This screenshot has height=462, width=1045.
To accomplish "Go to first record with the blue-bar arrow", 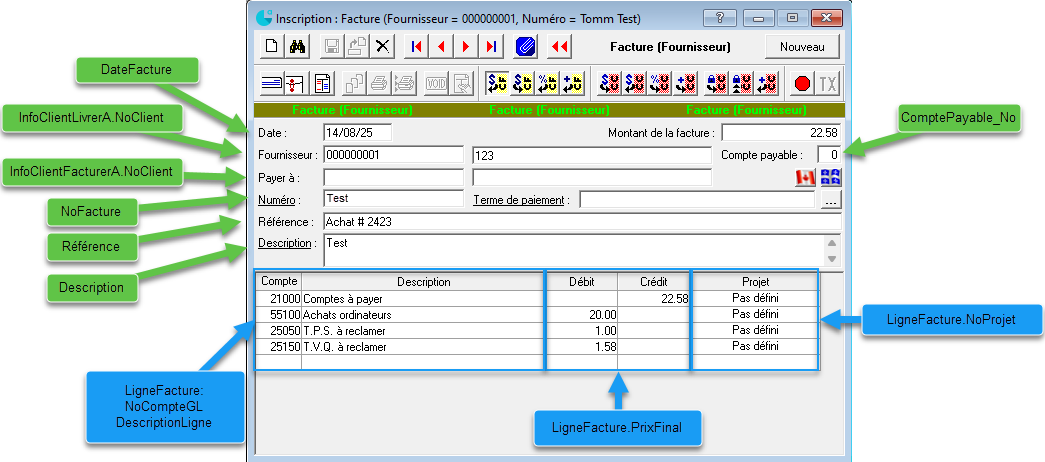I will 417,46.
